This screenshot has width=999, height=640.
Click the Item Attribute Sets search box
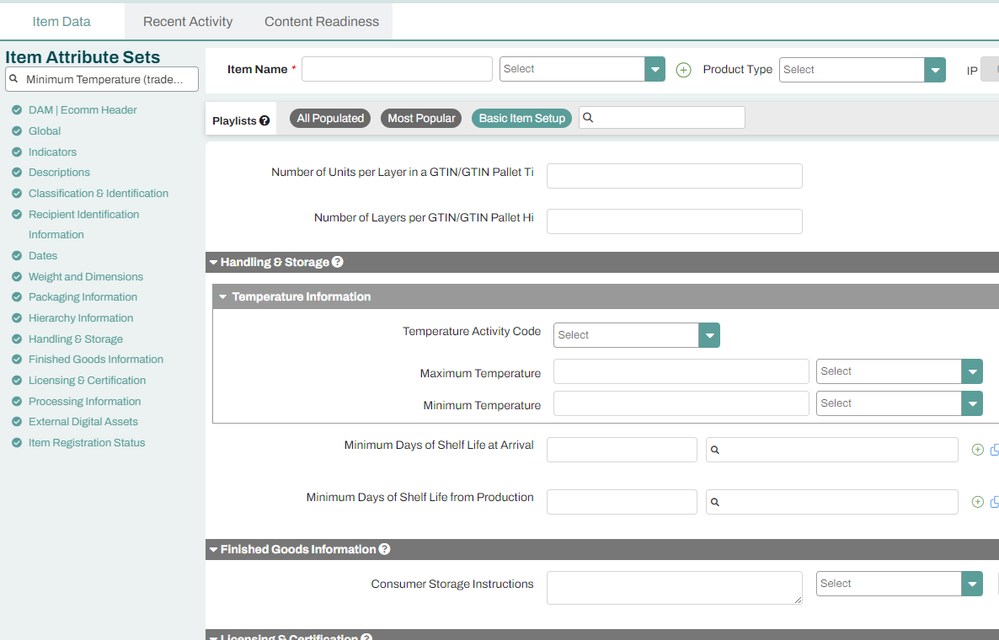102,80
